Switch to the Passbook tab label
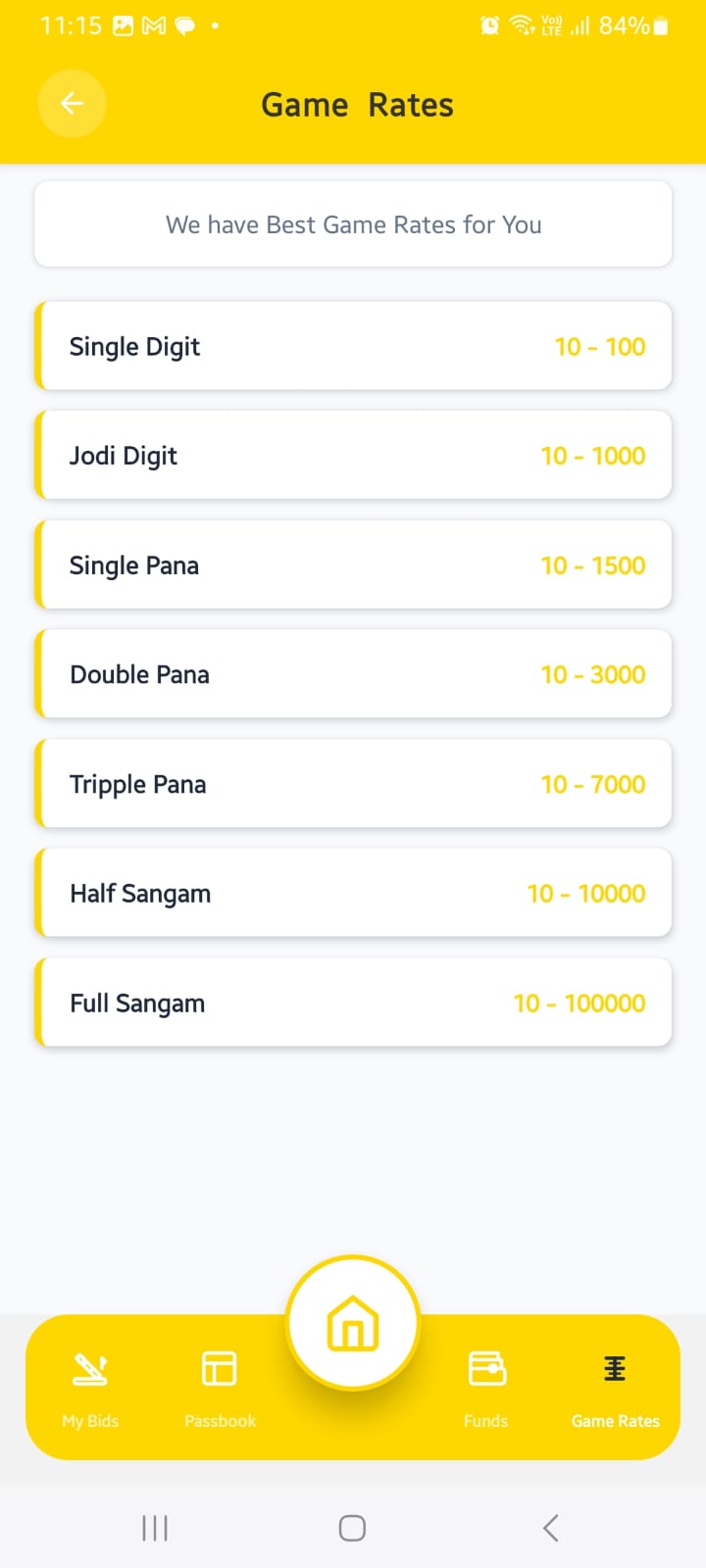This screenshot has width=706, height=1568. pyautogui.click(x=220, y=1421)
